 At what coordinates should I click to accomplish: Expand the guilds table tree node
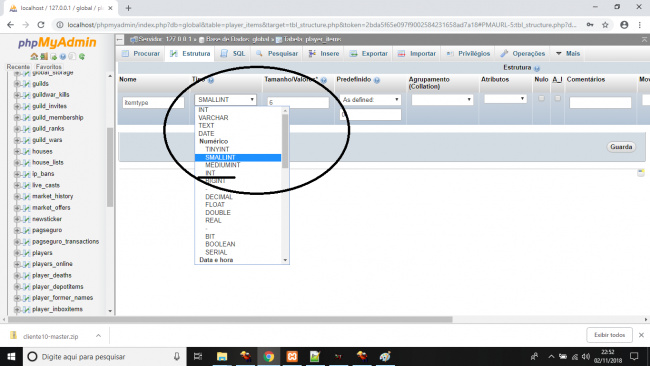point(17,84)
